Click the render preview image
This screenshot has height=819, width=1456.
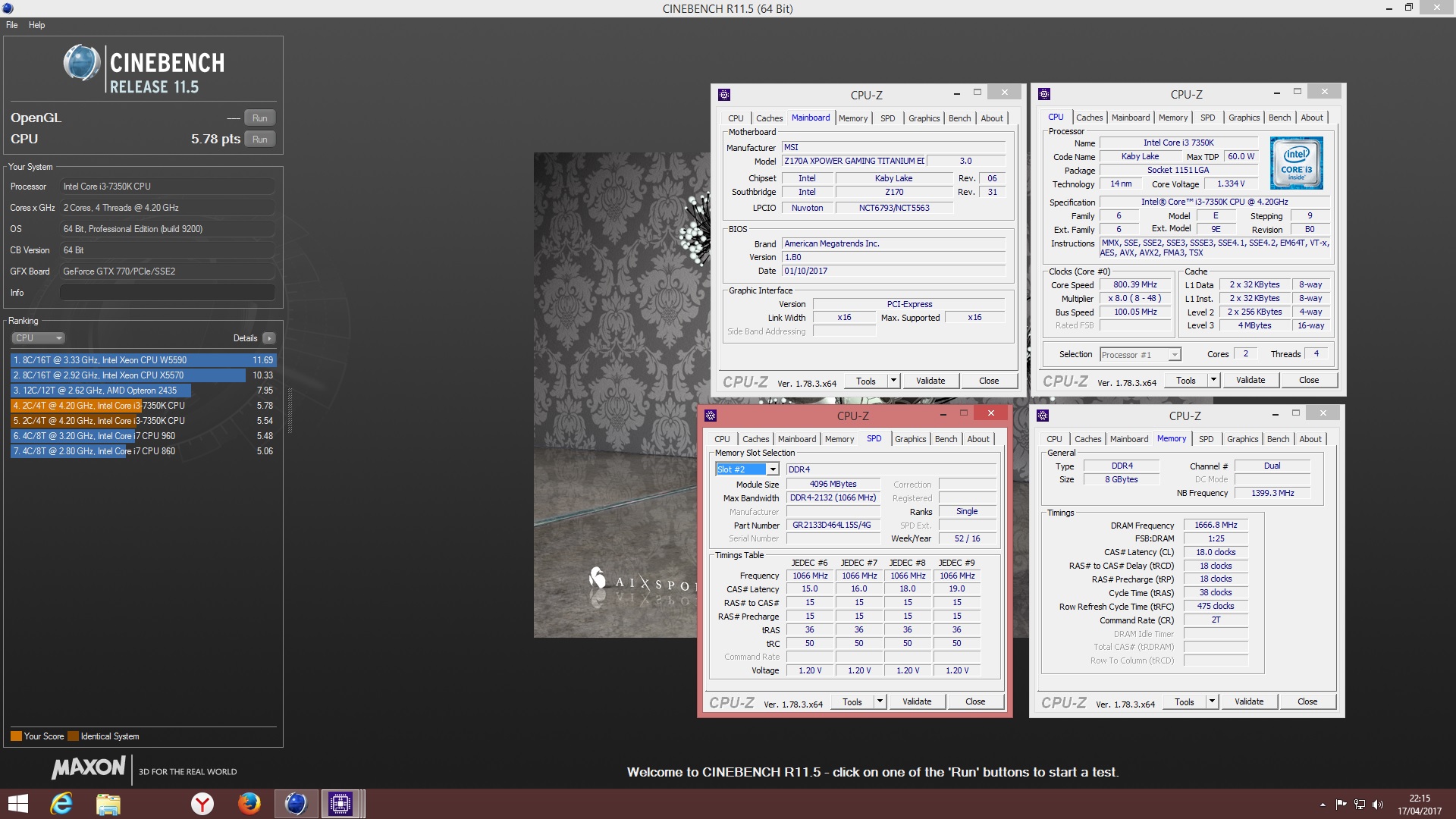click(x=622, y=395)
